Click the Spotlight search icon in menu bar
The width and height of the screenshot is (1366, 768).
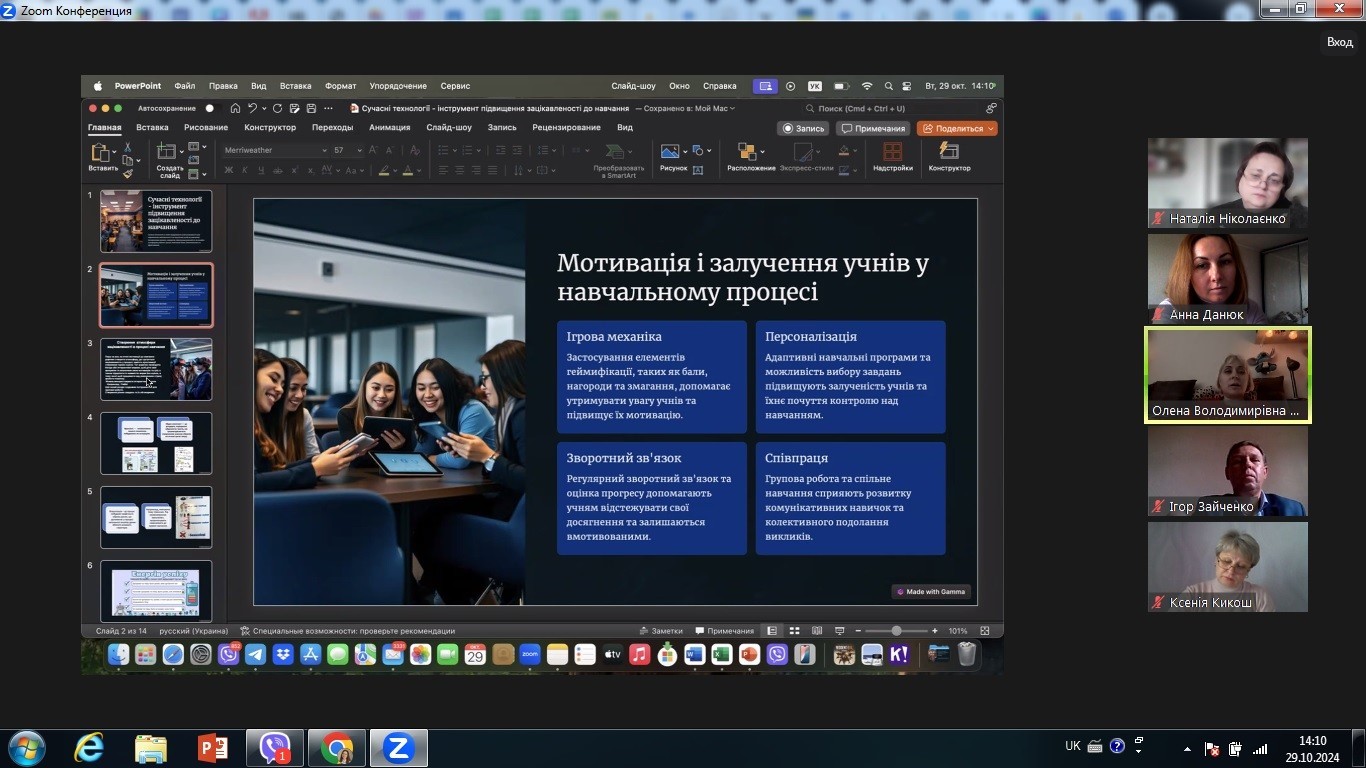(888, 86)
